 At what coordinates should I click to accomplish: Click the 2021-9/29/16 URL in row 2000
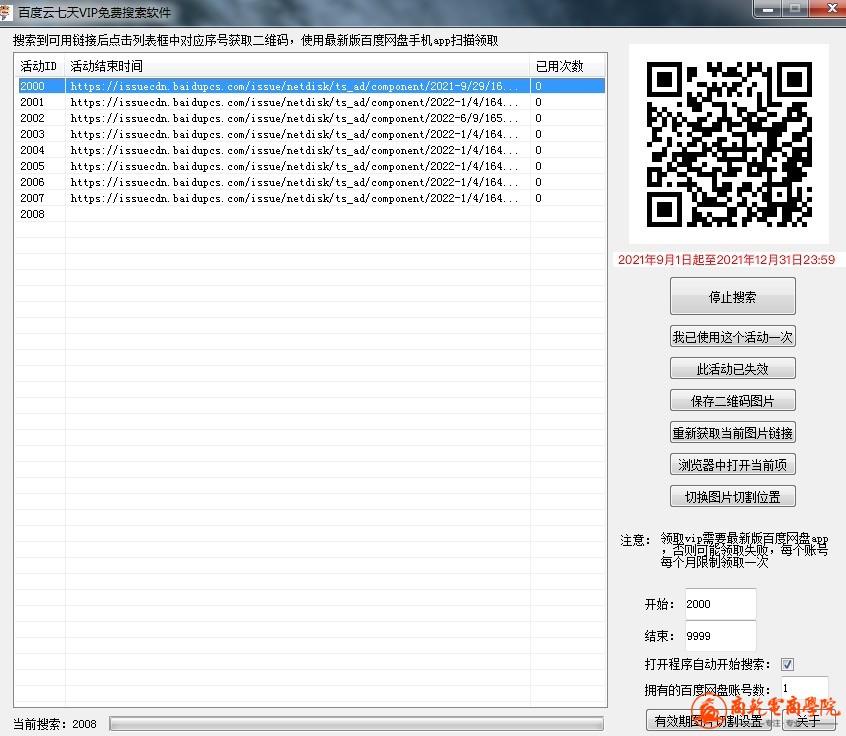point(295,86)
